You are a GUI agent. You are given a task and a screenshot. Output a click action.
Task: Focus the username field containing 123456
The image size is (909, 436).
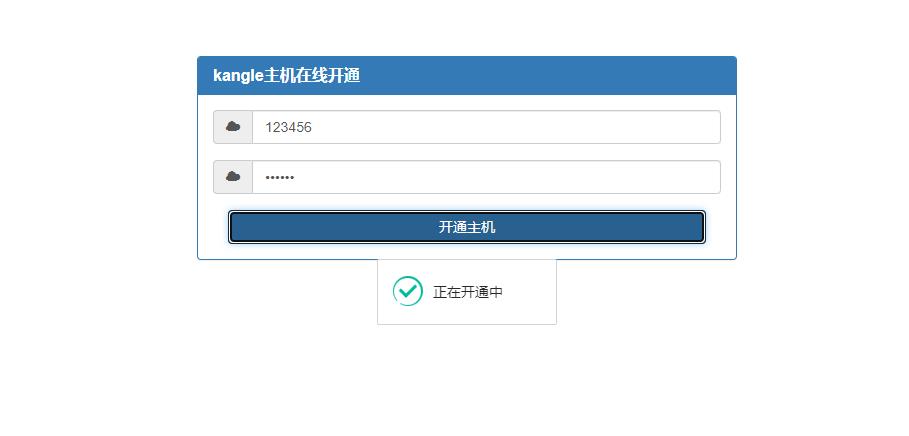tap(486, 127)
